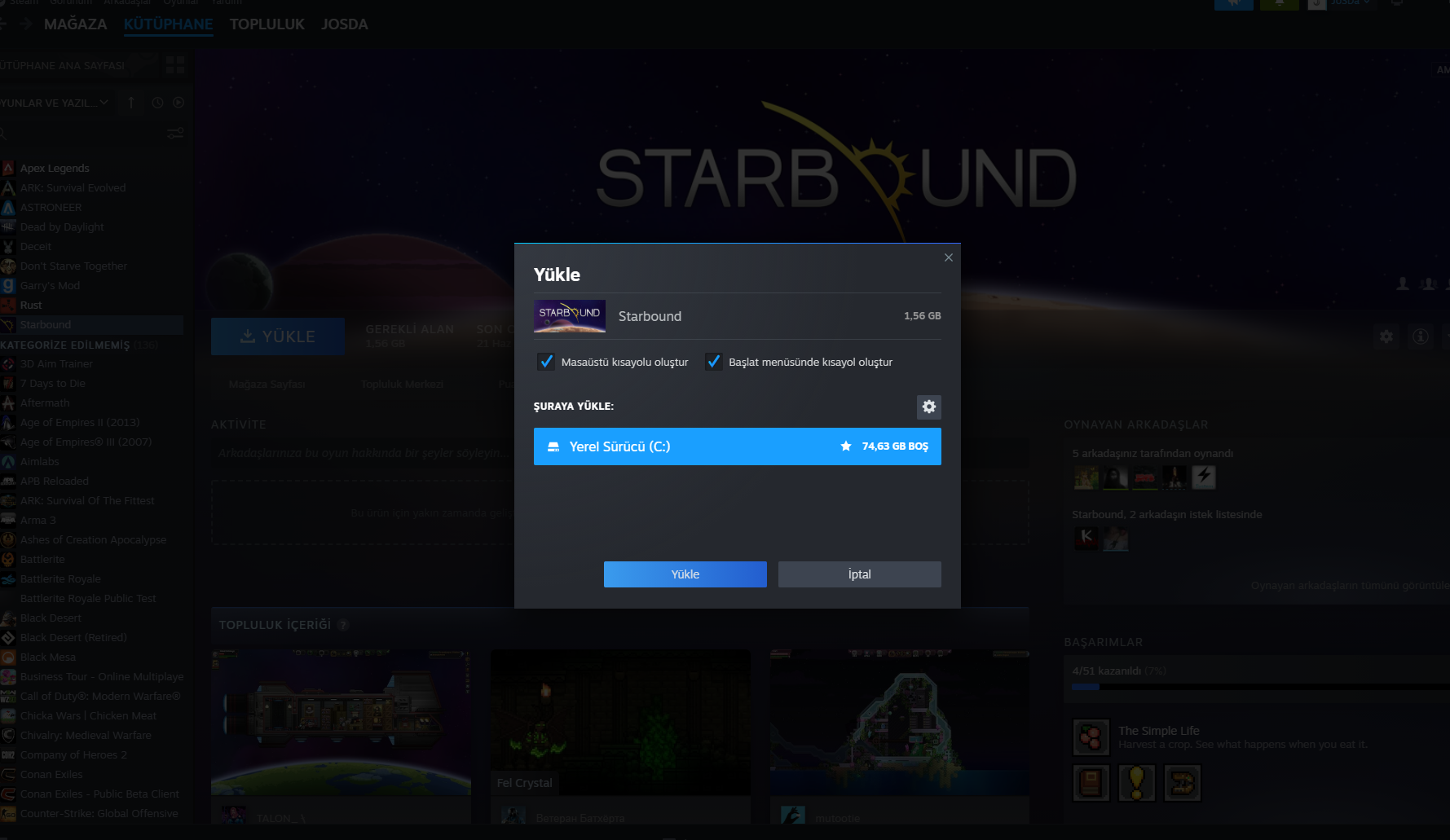Close the Yükle dialog with the X
The height and width of the screenshot is (840, 1450).
948,257
